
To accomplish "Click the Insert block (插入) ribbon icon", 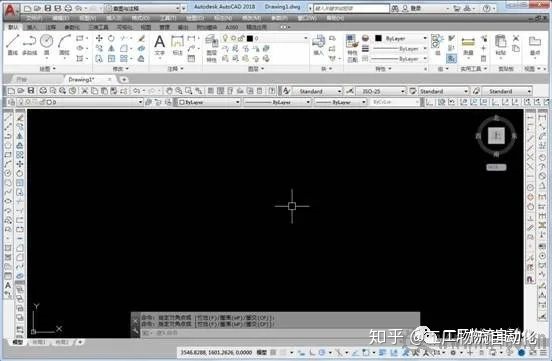I will coord(318,44).
